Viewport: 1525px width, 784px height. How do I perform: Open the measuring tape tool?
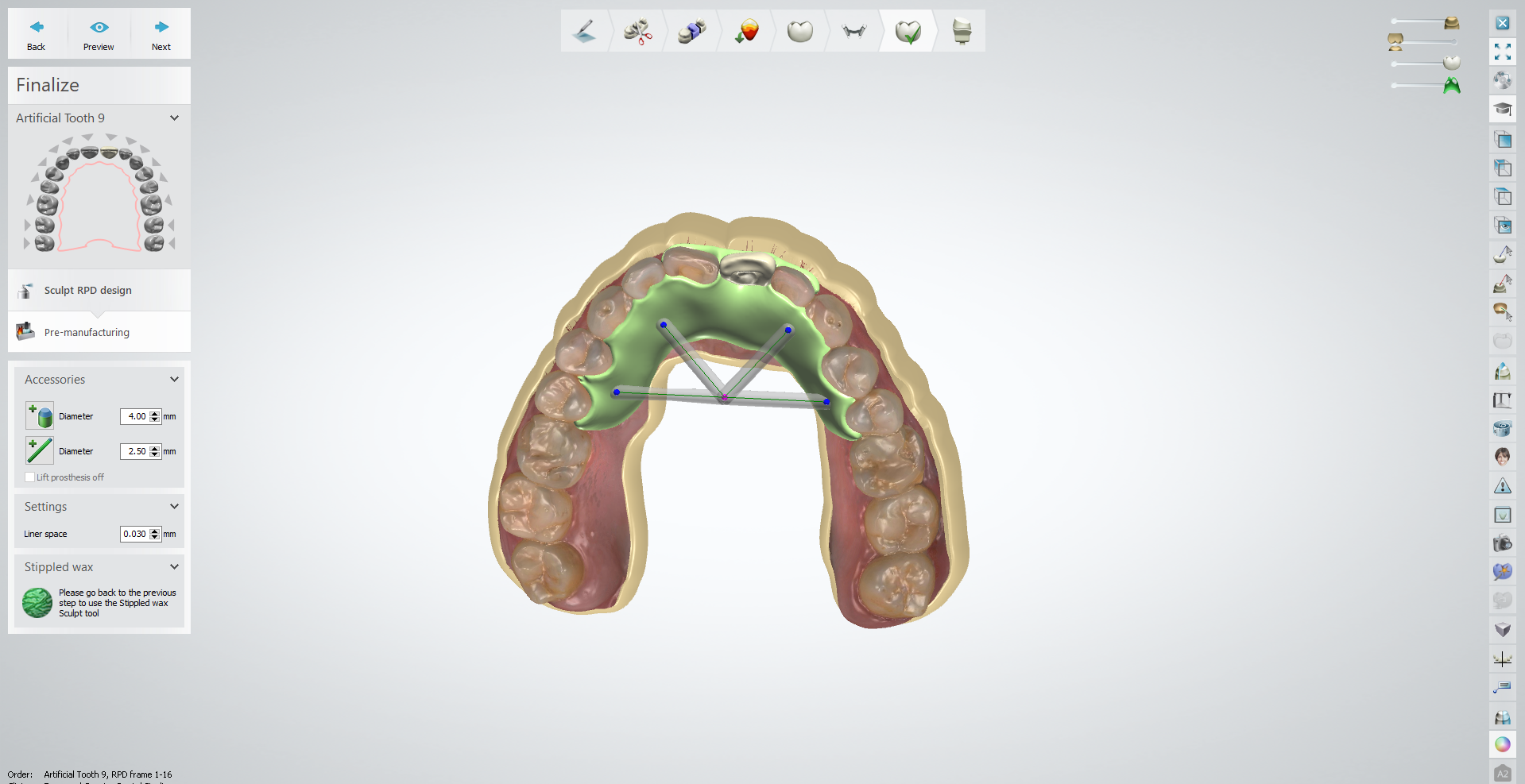[x=1502, y=429]
